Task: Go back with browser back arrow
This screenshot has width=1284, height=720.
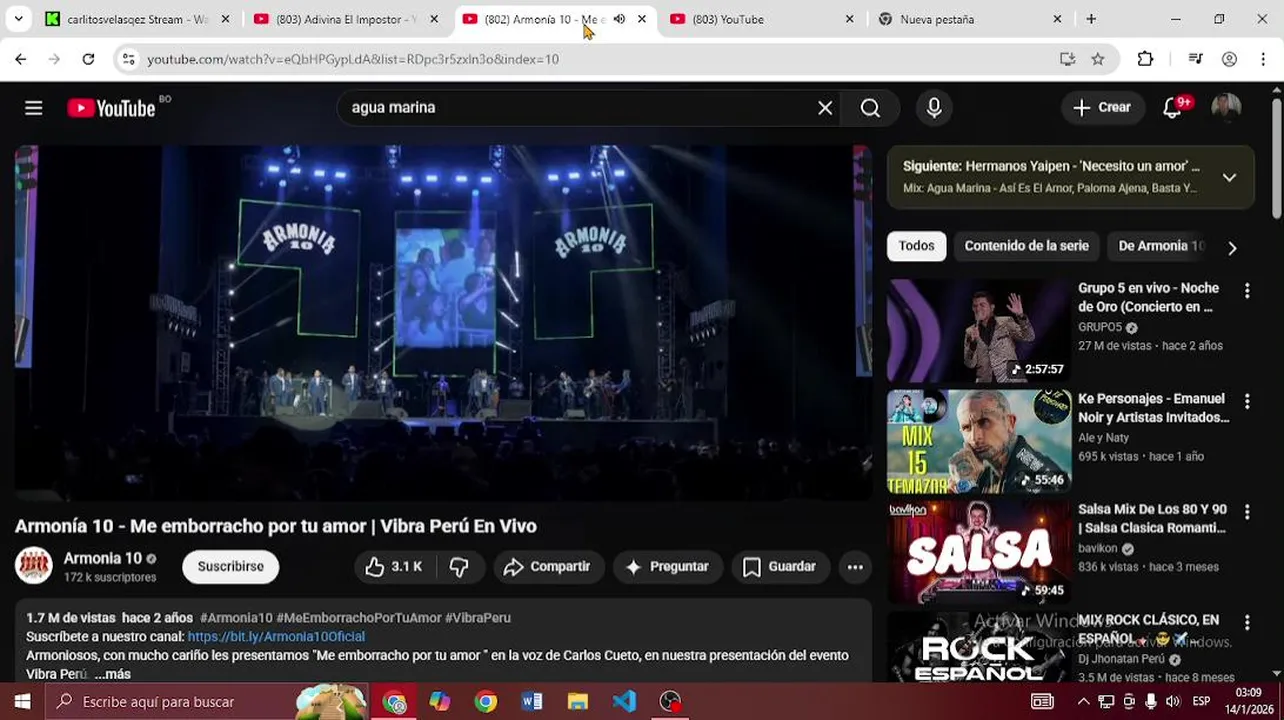Action: coord(21,59)
